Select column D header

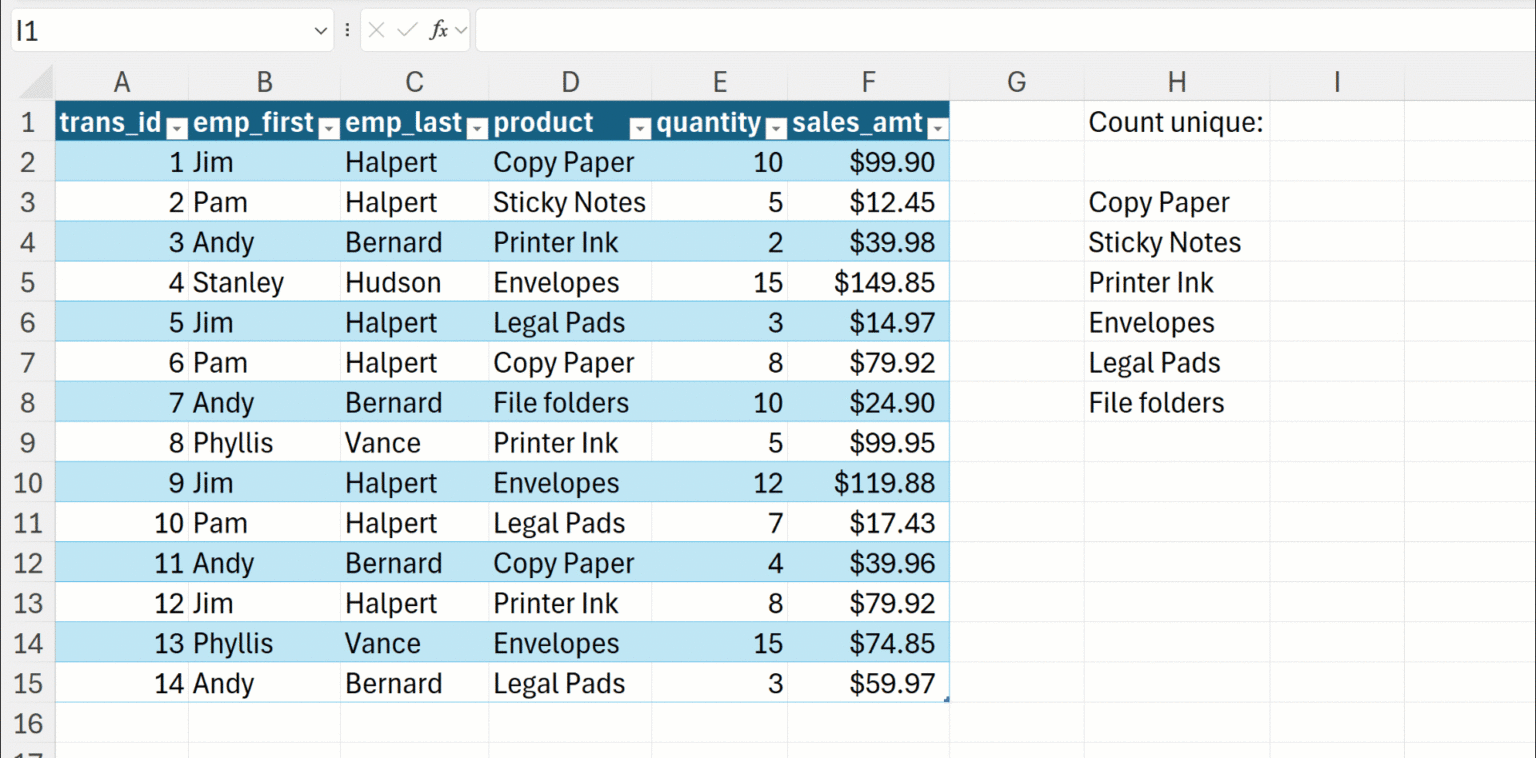570,82
